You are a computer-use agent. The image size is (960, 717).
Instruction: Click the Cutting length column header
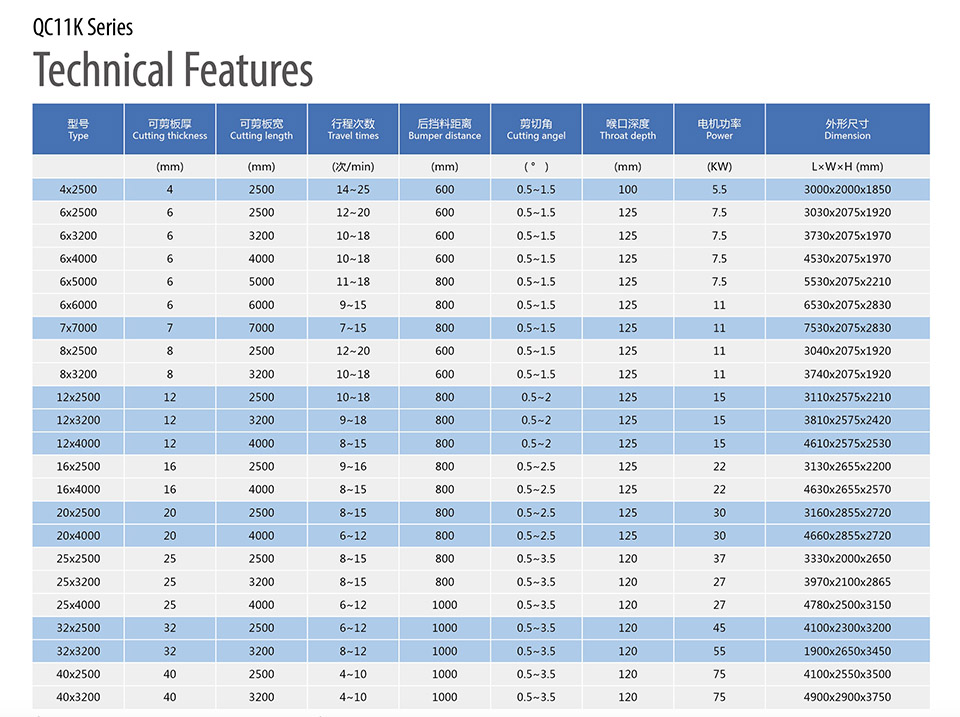pos(261,129)
